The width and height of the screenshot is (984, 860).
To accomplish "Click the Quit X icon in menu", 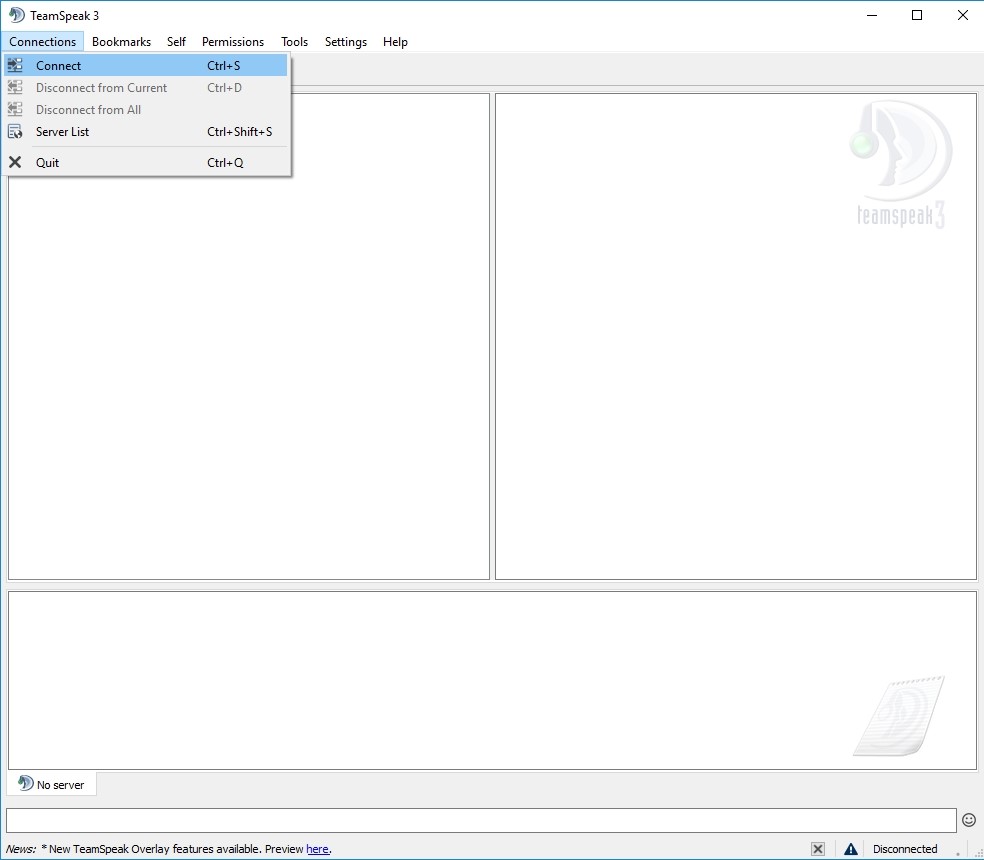I will coord(15,163).
